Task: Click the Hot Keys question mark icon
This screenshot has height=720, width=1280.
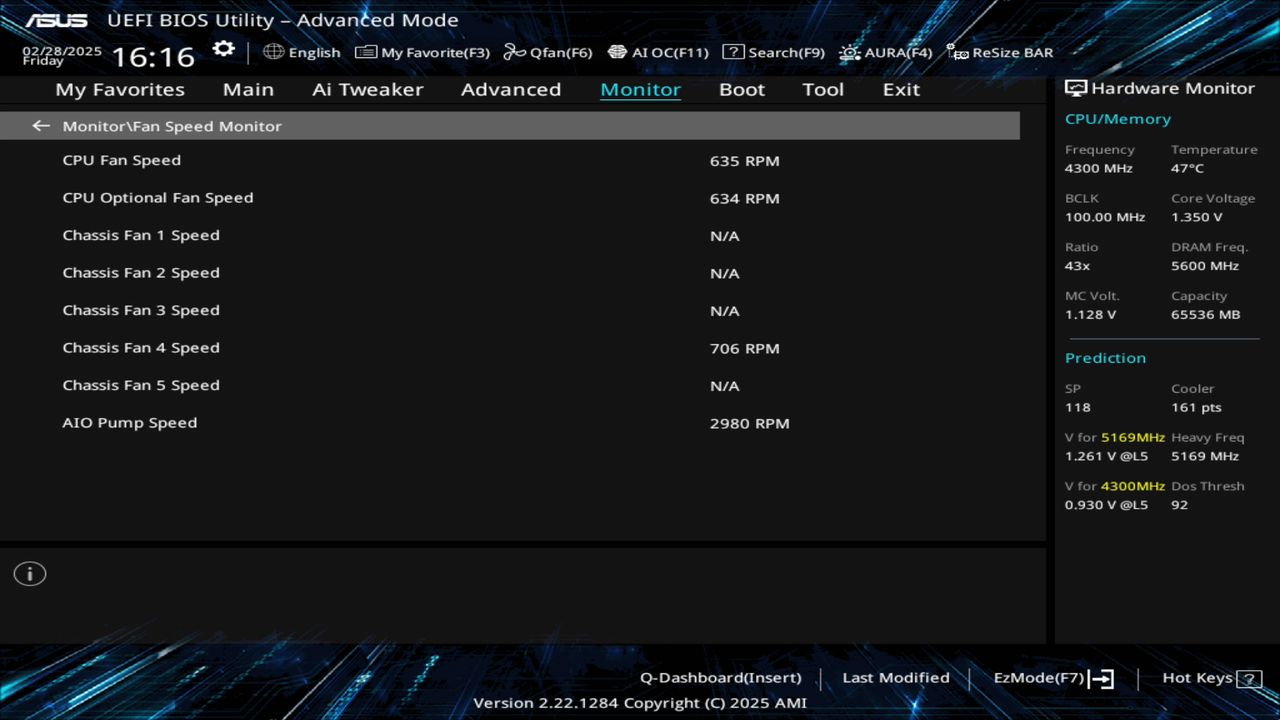Action: [x=1249, y=679]
